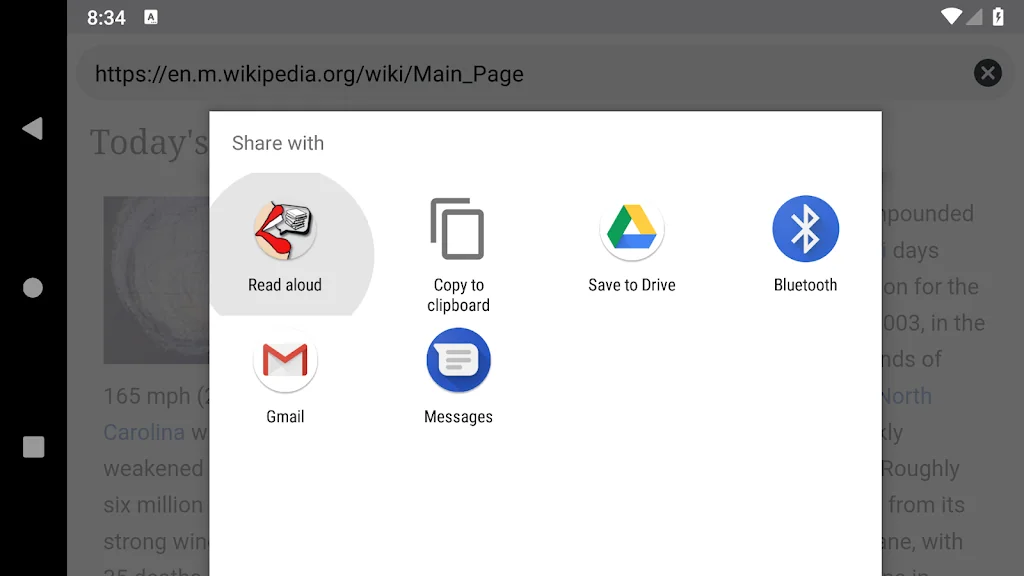Check the battery status icon
1024x576 pixels.
(x=998, y=16)
